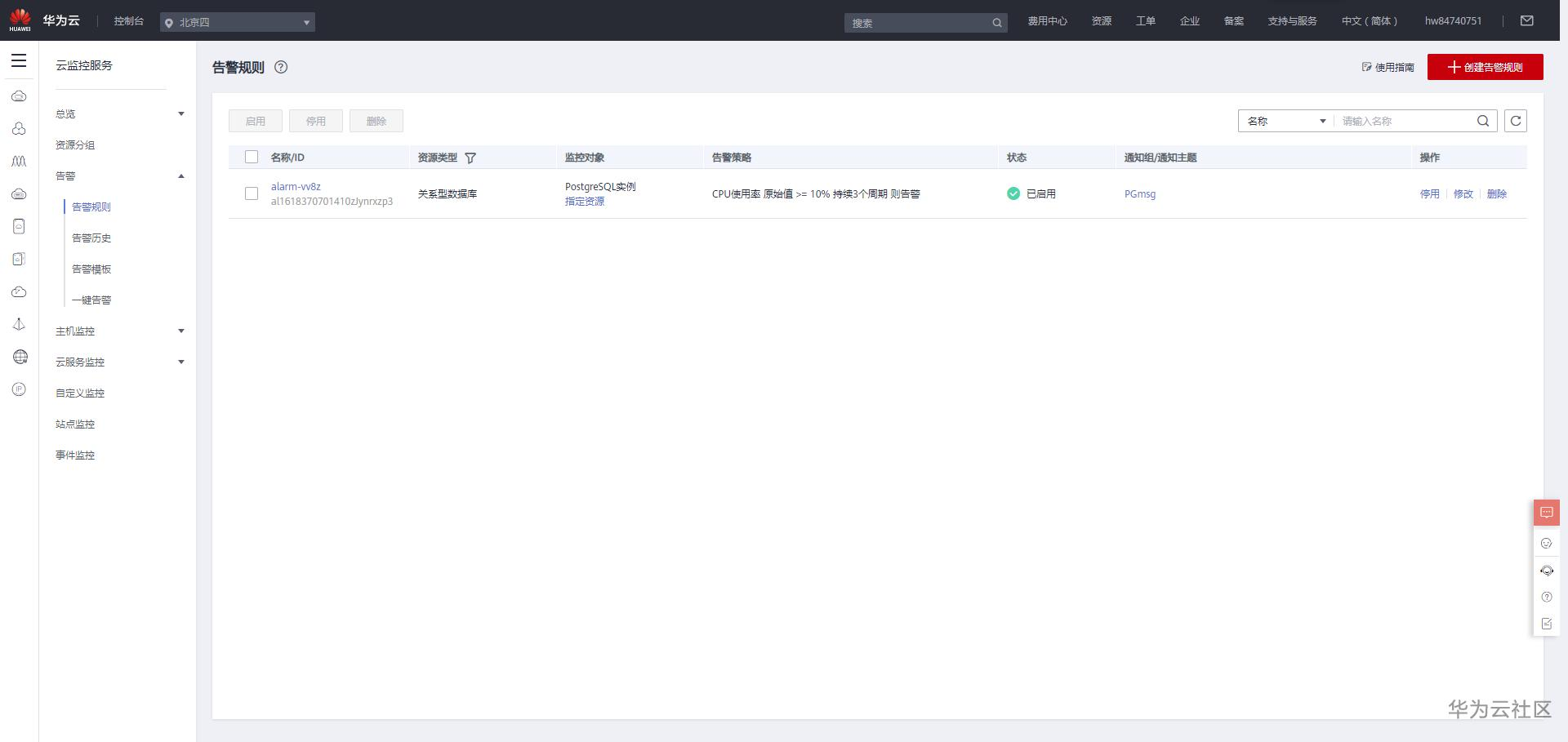Open the three-circles cluster icon in left rail
The width and height of the screenshot is (1568, 742).
19,129
